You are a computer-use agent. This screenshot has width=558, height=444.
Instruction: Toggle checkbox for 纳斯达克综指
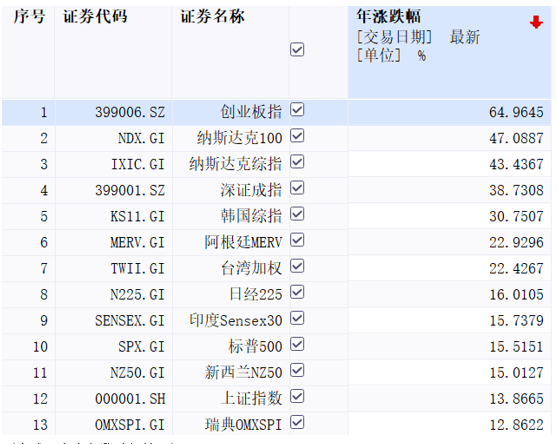[297, 162]
